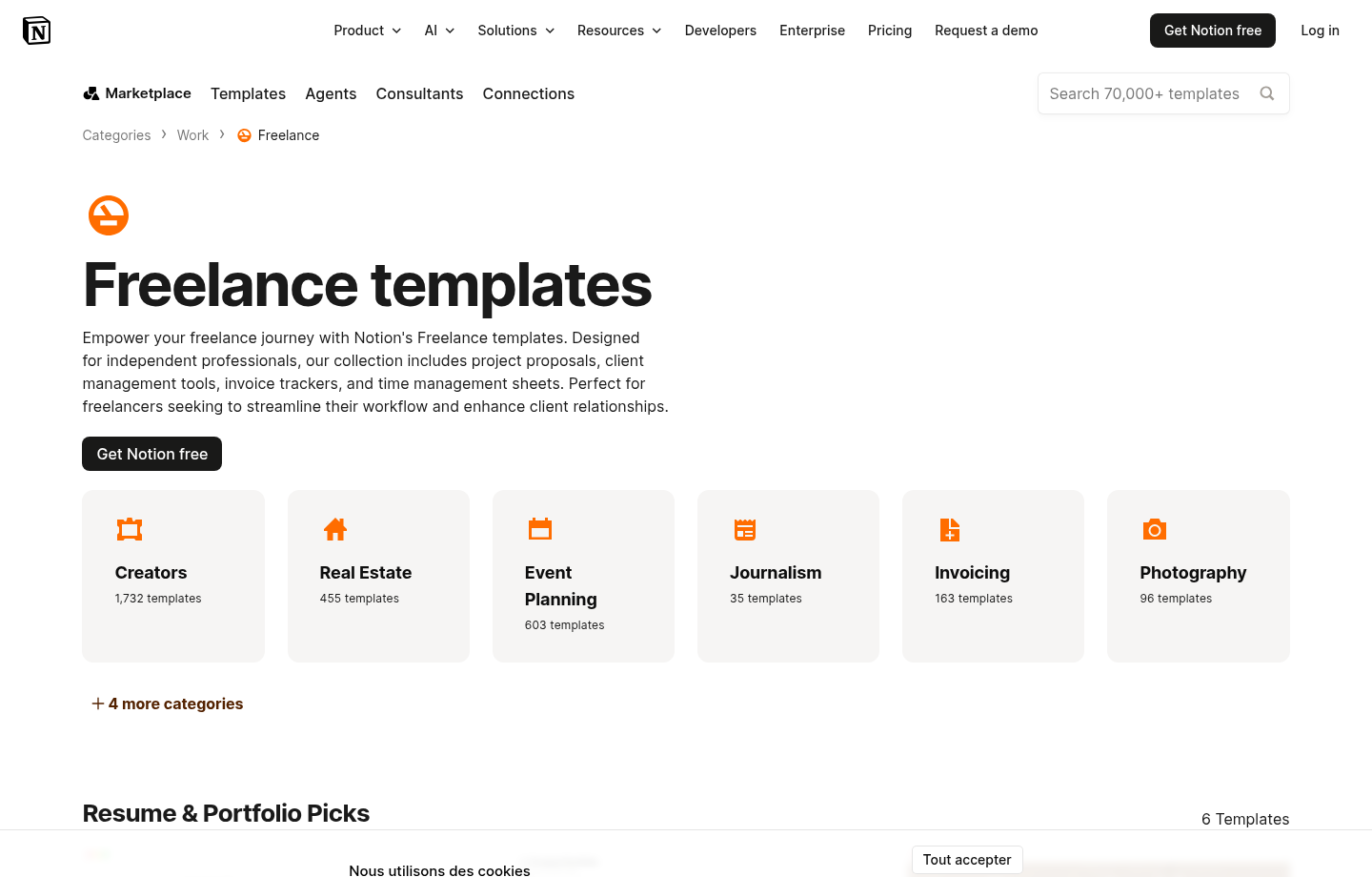The height and width of the screenshot is (877, 1372).
Task: Focus the Search 70,000+ templates field
Action: tap(1163, 93)
